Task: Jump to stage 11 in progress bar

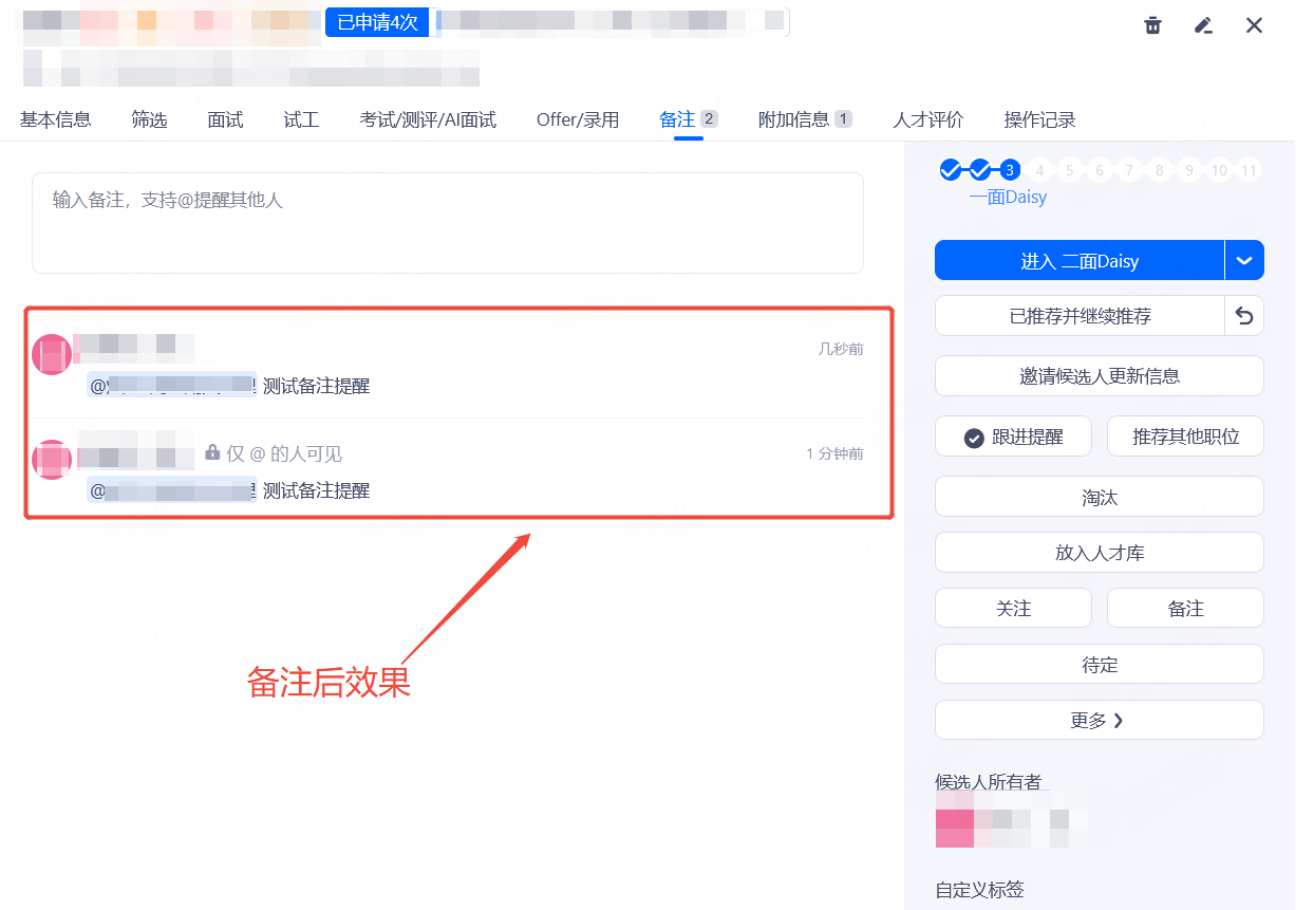Action: (1248, 170)
